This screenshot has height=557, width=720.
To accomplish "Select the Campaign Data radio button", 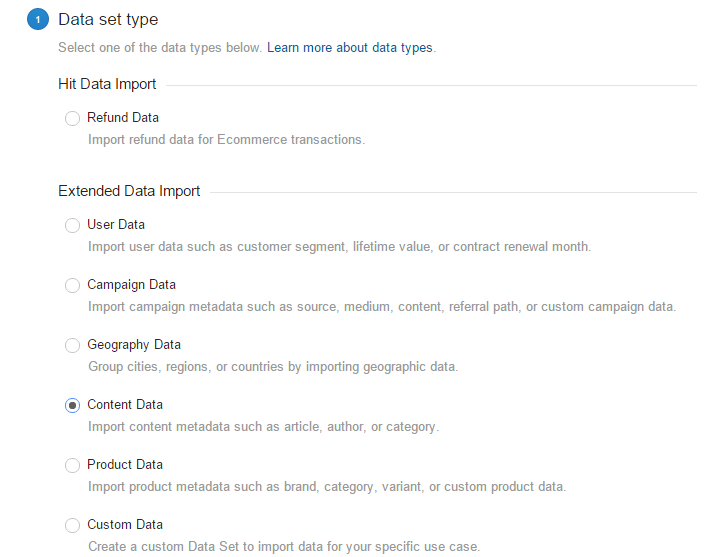I will click(x=72, y=286).
